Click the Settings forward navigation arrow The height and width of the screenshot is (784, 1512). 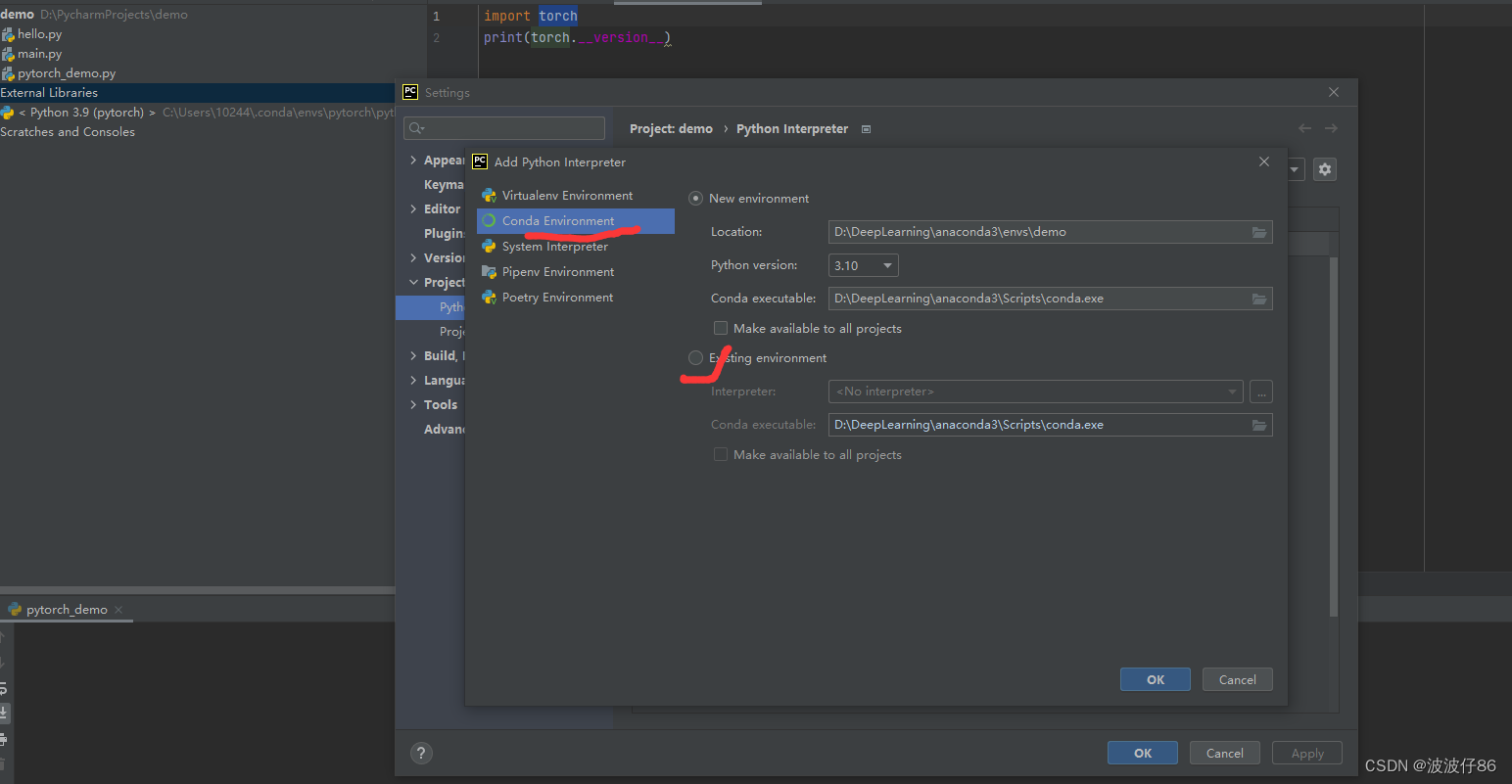point(1331,128)
